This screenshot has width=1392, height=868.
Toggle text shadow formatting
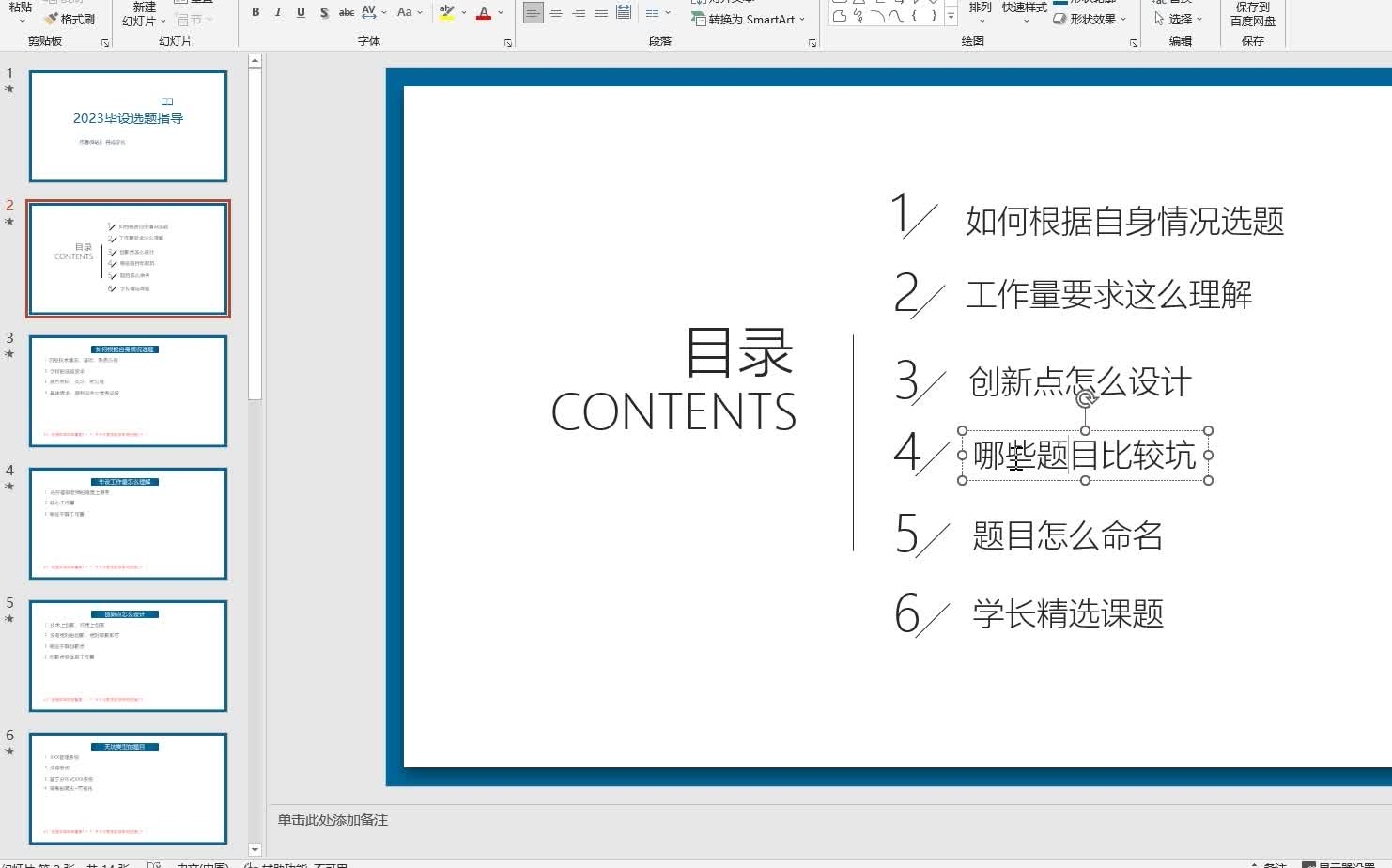pyautogui.click(x=324, y=12)
